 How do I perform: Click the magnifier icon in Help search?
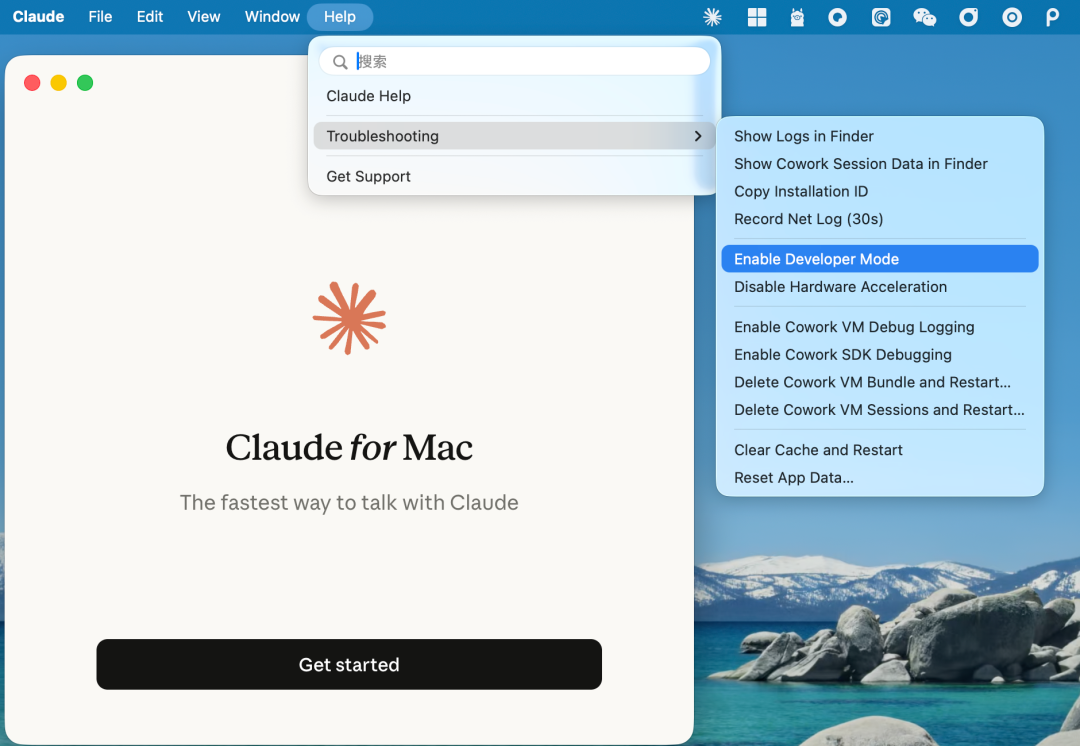tap(340, 62)
